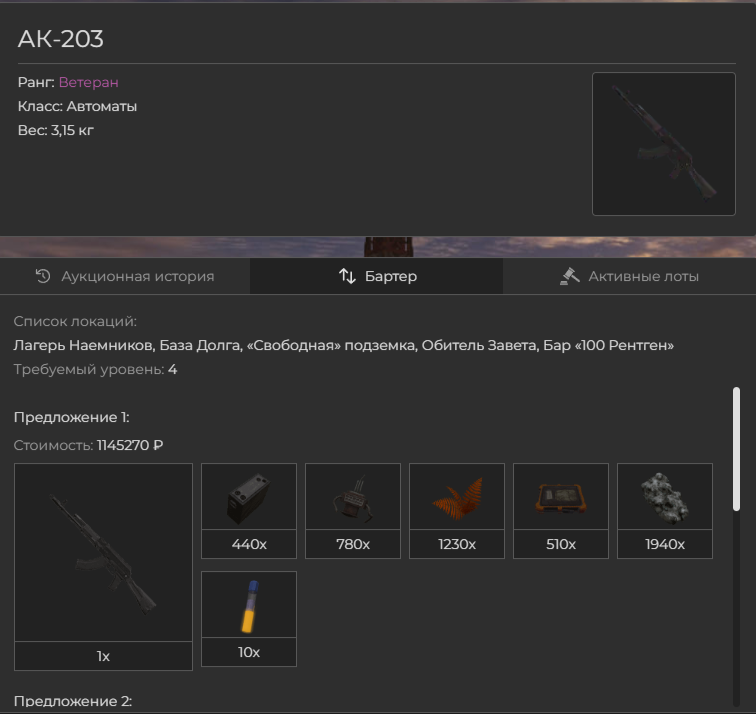
Task: Click the Вес: 3,15 кг text
Action: pyautogui.click(x=56, y=130)
